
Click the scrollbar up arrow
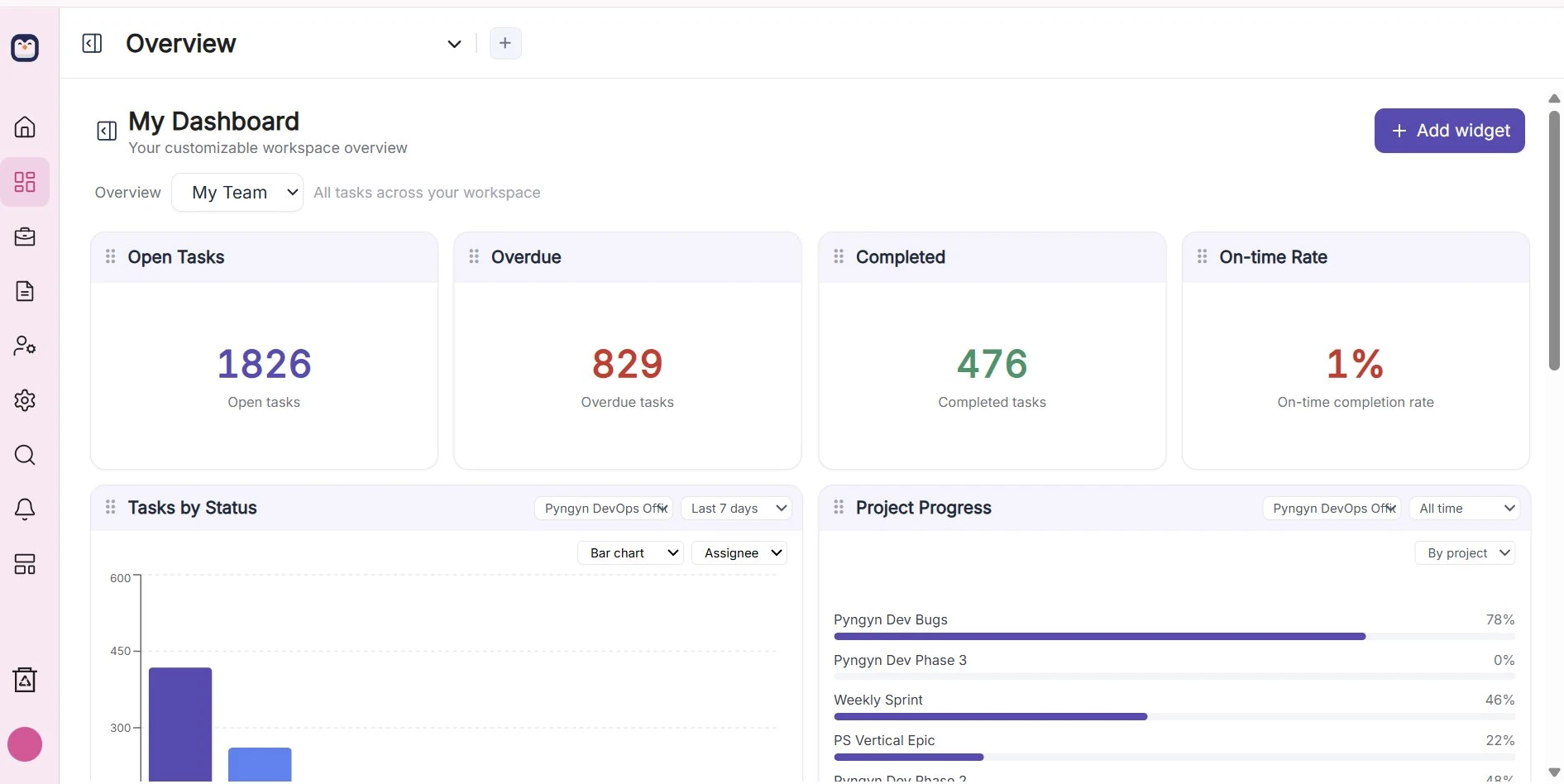[1554, 98]
